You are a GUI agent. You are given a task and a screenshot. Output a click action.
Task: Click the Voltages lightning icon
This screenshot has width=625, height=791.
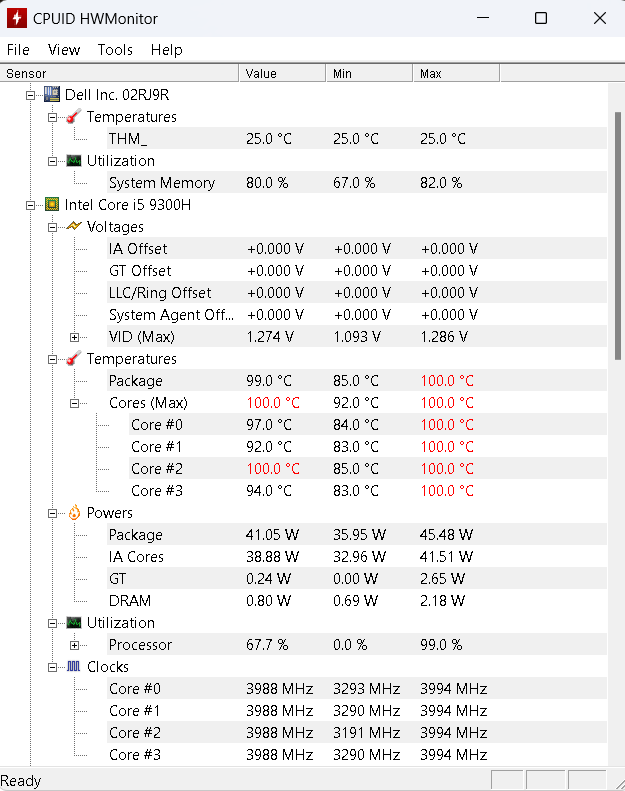click(x=74, y=227)
